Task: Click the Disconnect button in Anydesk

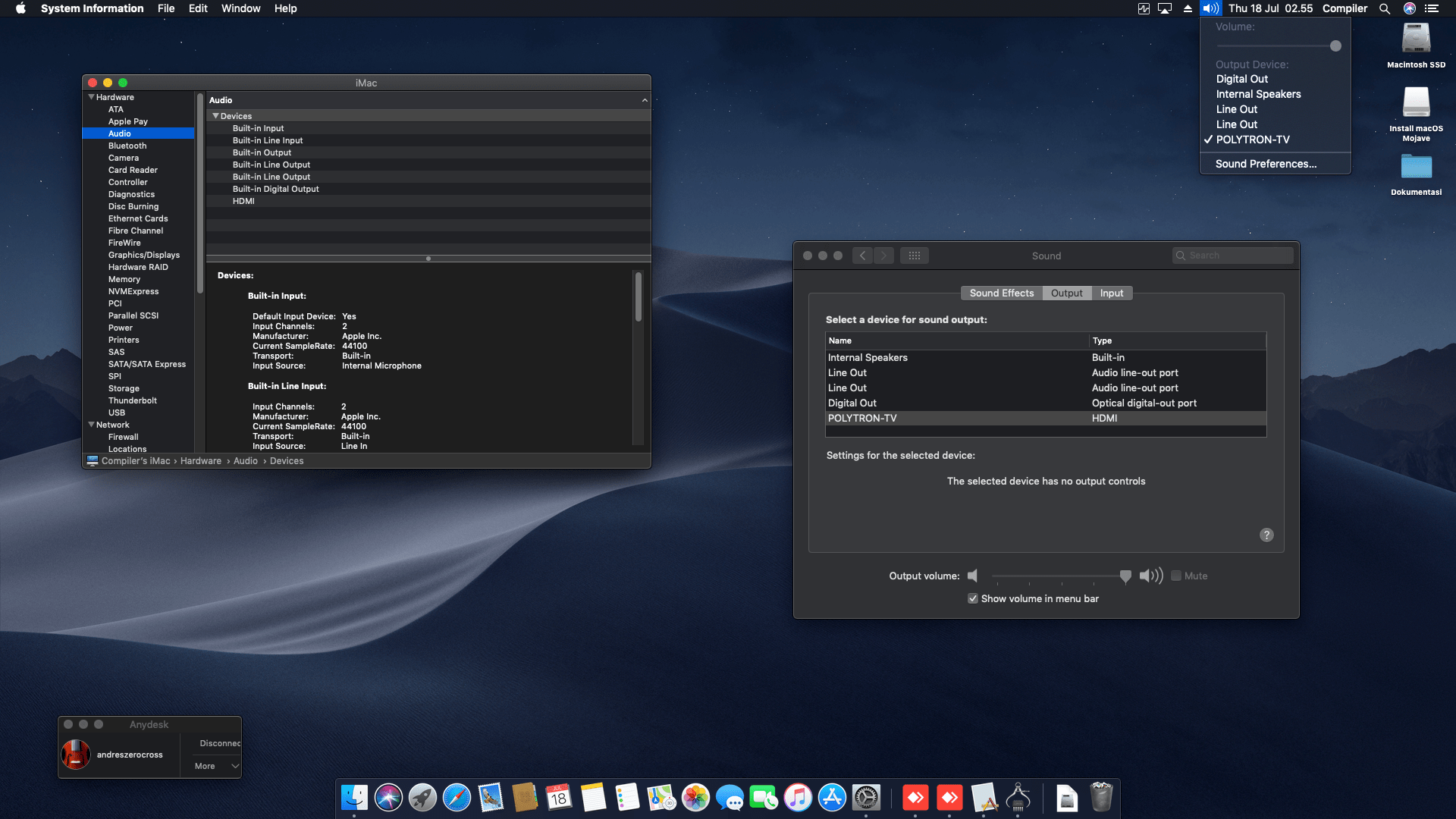Action: click(x=220, y=743)
